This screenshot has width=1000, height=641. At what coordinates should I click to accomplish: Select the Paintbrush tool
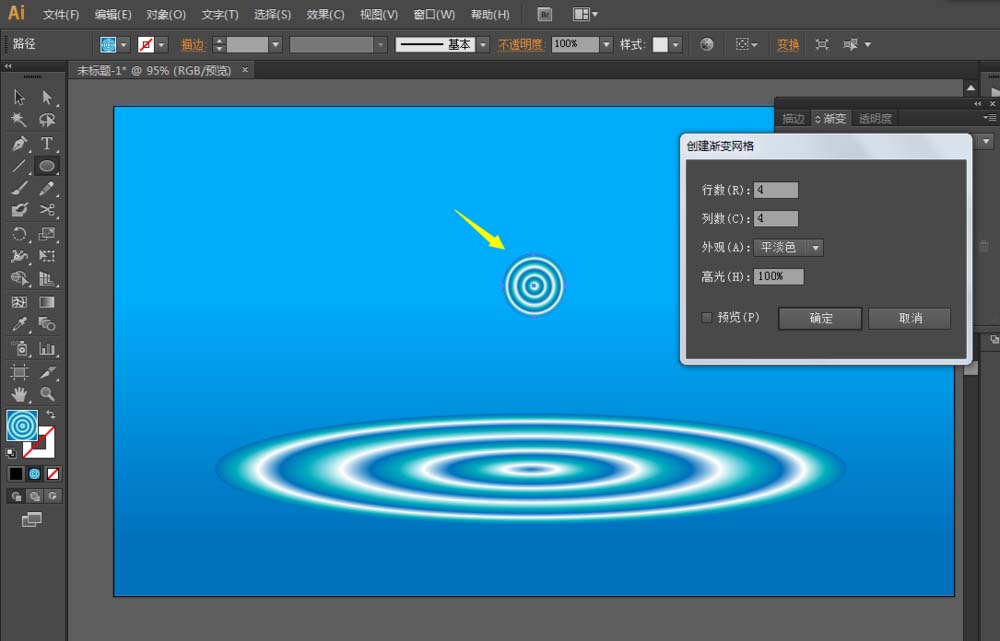(x=19, y=188)
